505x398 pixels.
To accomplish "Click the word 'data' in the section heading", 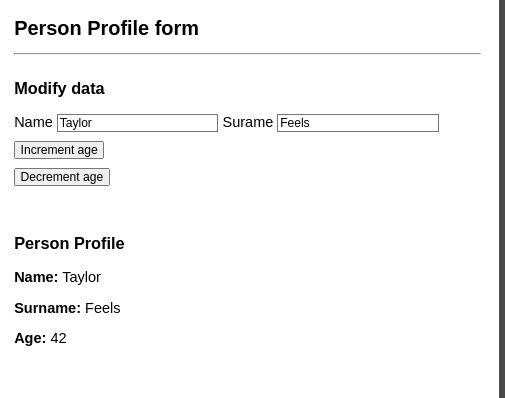I will tap(88, 89).
